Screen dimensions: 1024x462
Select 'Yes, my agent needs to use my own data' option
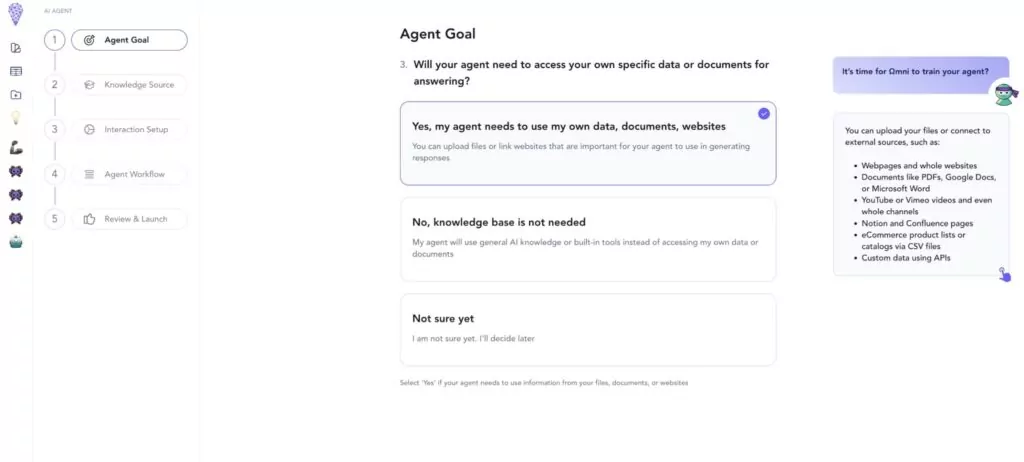pos(588,143)
